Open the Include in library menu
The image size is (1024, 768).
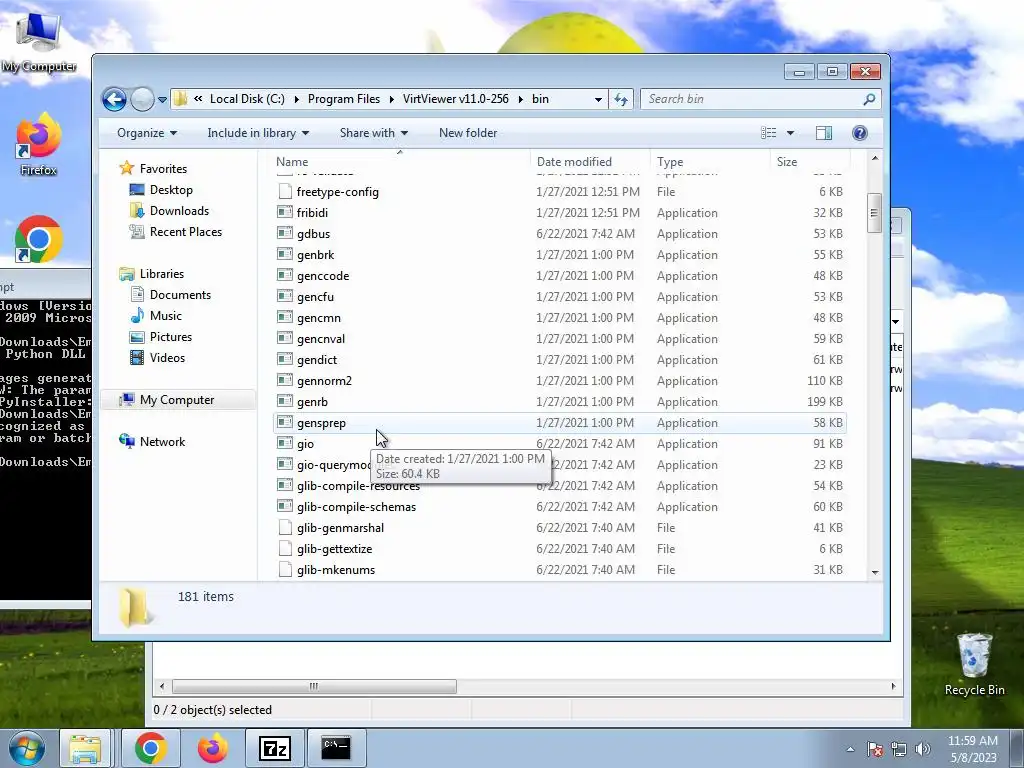(258, 133)
